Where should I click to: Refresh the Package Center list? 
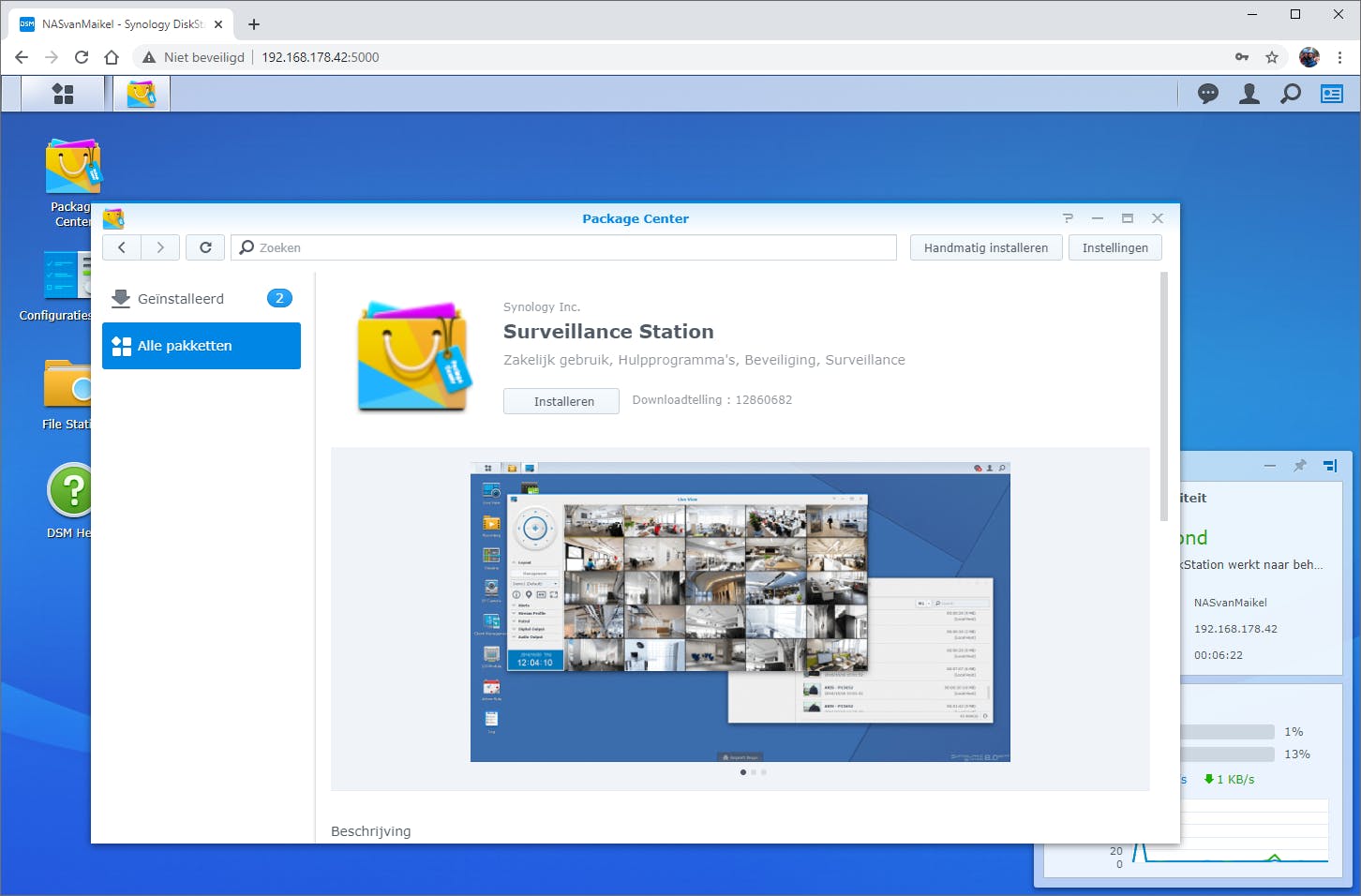205,247
